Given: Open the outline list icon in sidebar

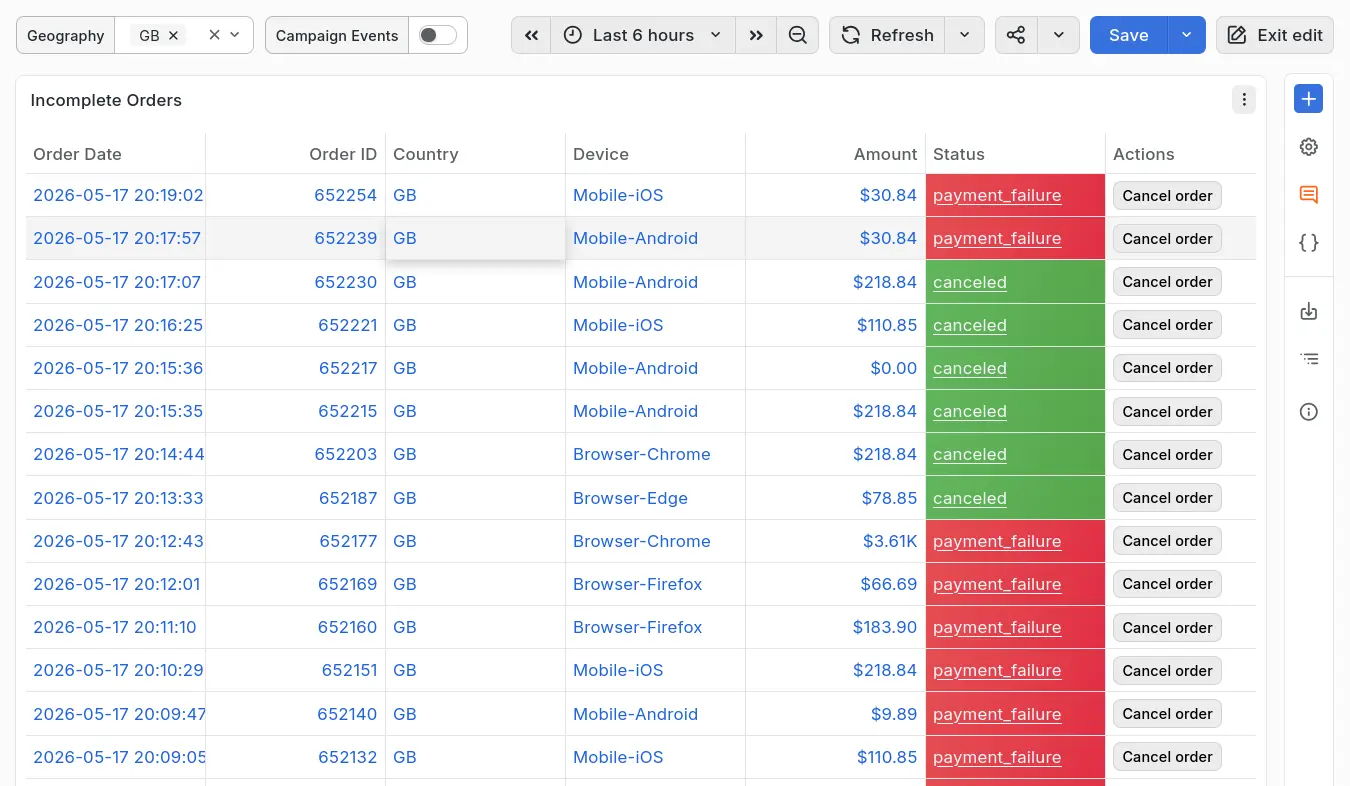Looking at the screenshot, I should [x=1309, y=359].
